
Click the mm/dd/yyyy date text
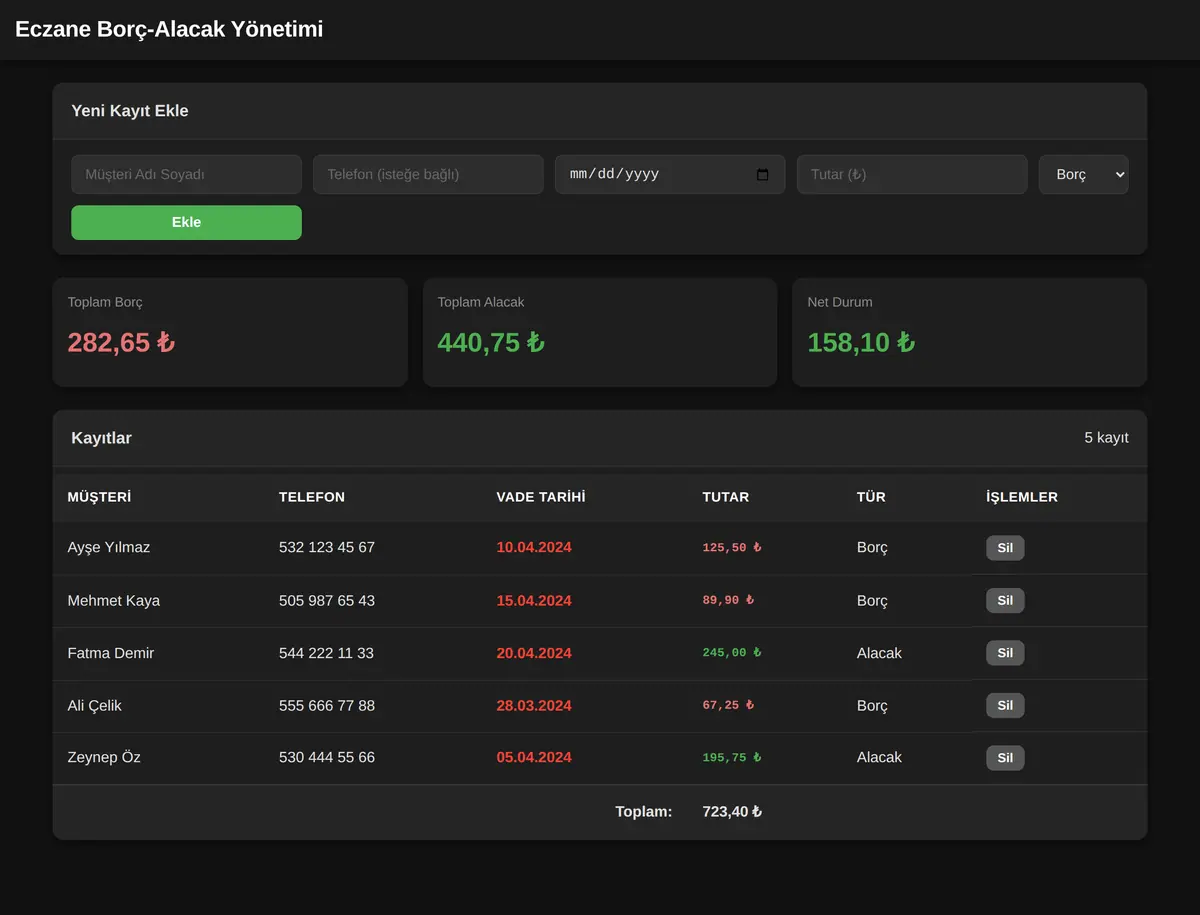pos(614,174)
